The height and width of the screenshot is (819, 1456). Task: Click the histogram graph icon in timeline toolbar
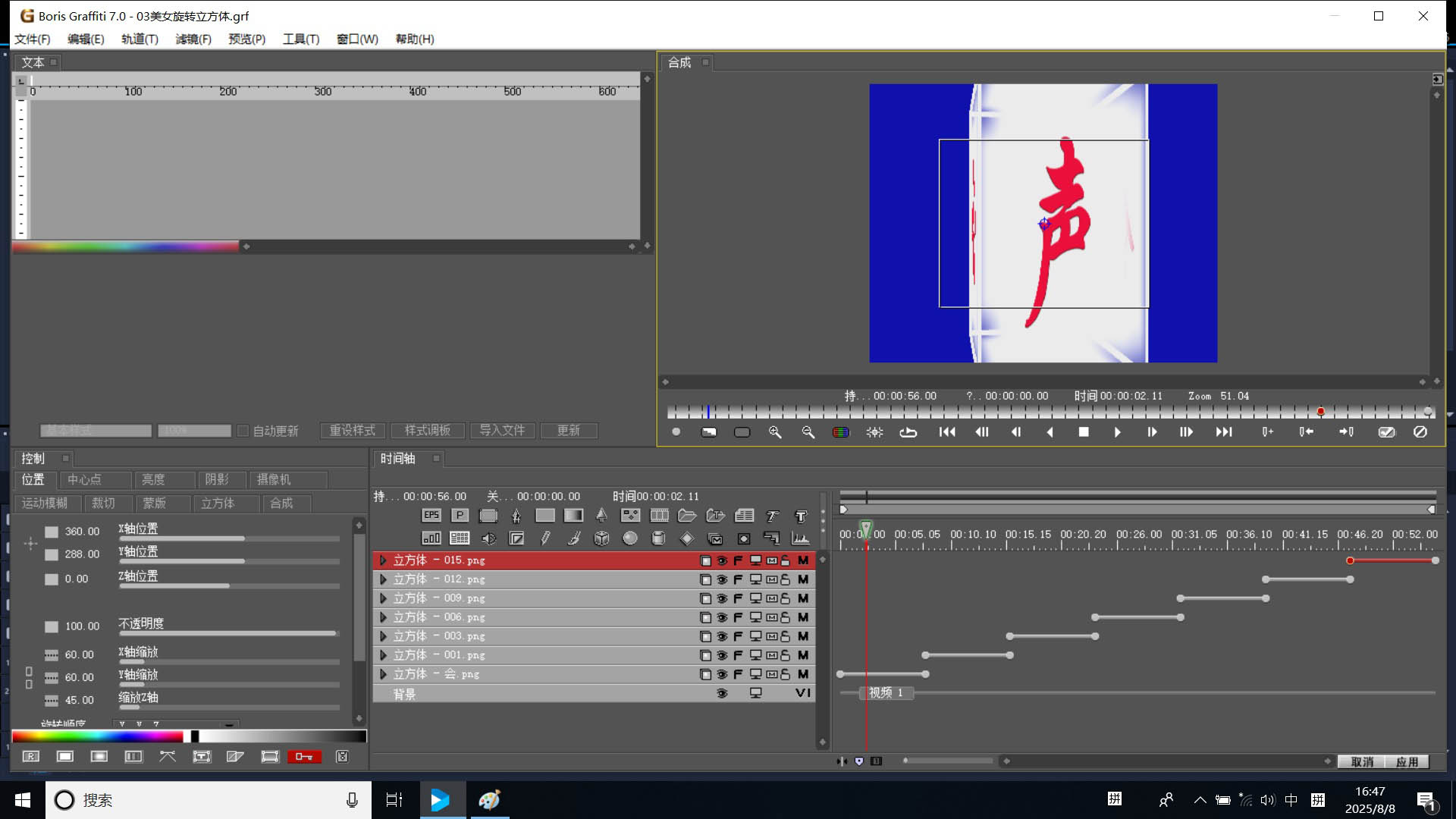(x=801, y=538)
